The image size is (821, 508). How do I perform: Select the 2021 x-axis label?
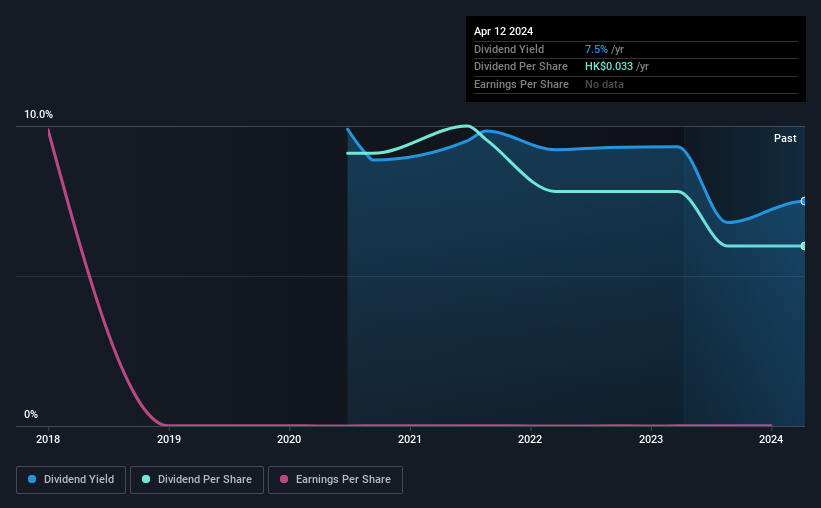409,439
